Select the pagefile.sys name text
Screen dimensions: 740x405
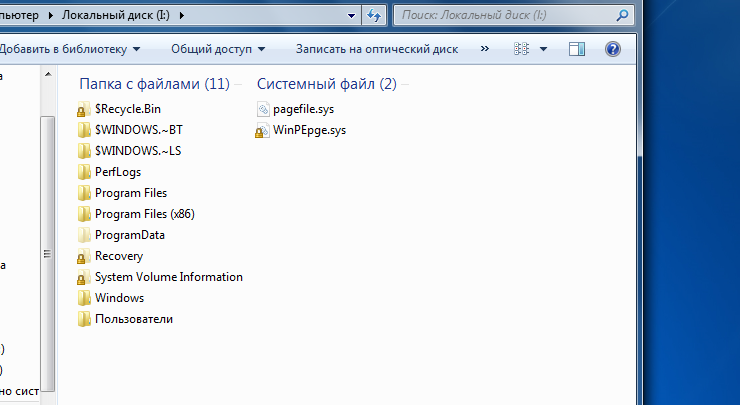[303, 109]
